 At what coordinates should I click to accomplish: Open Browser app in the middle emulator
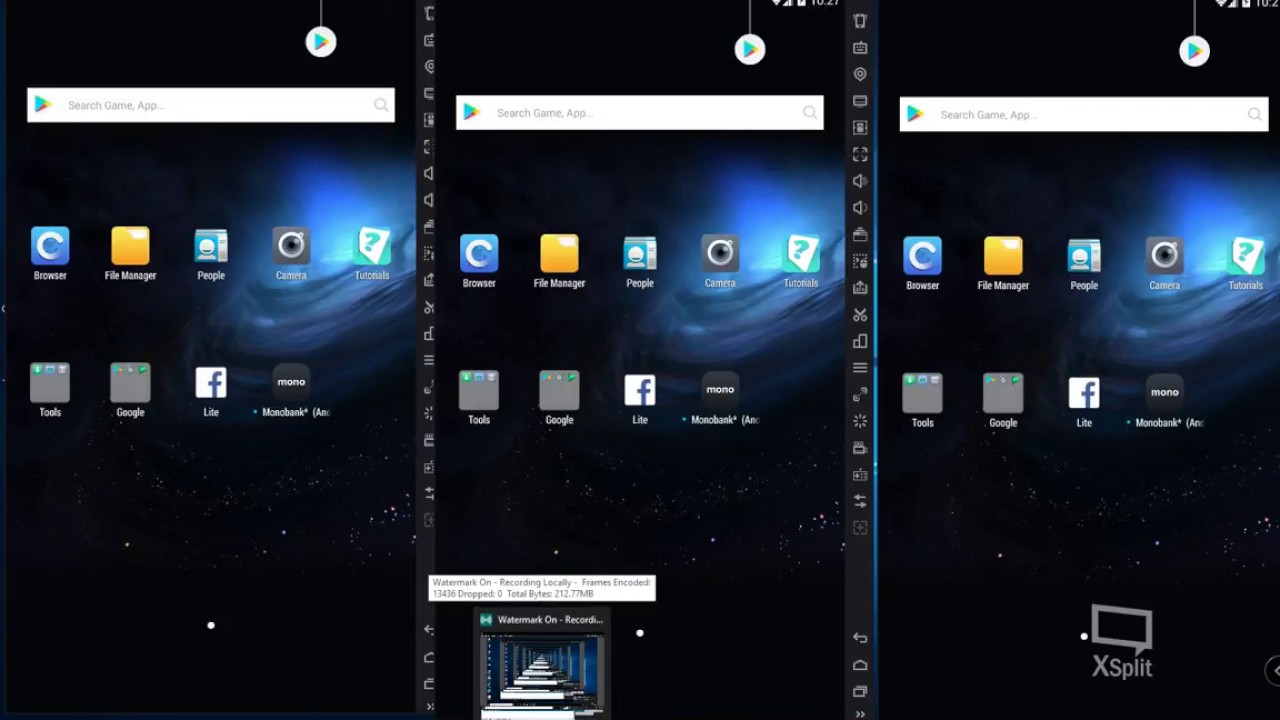click(x=479, y=254)
